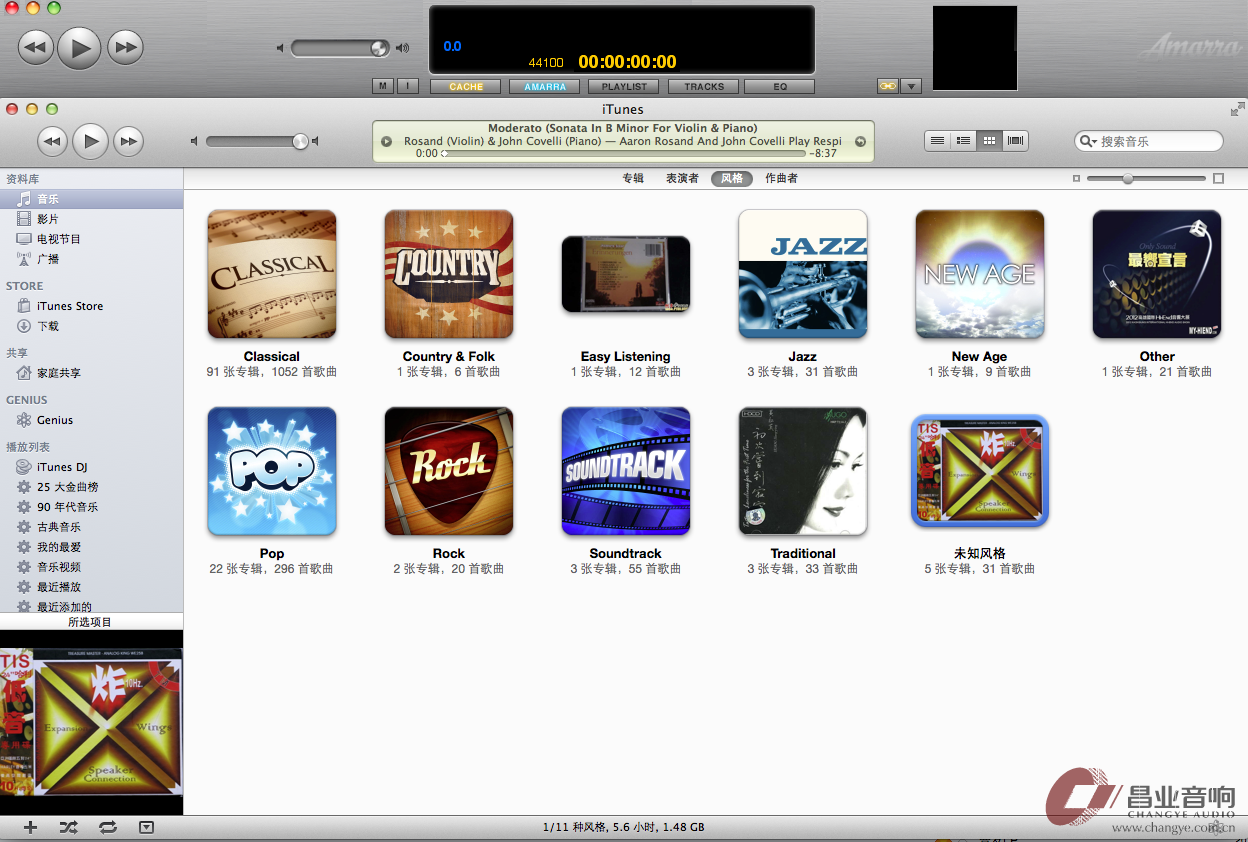Select the Soundtrack genre artwork

coord(626,471)
